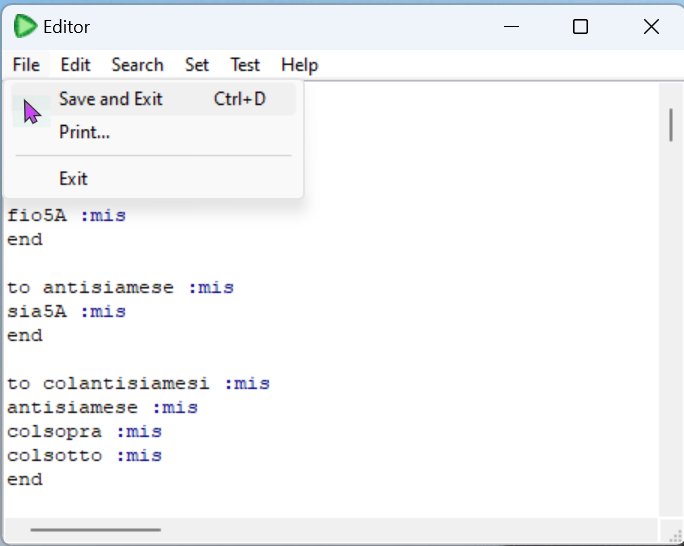Place cursor on 'colsopra :mis' line
The height and width of the screenshot is (546, 684).
85,432
